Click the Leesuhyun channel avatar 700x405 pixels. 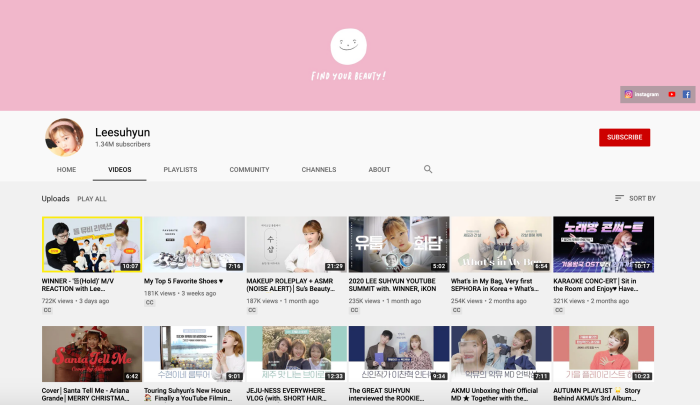(x=64, y=137)
